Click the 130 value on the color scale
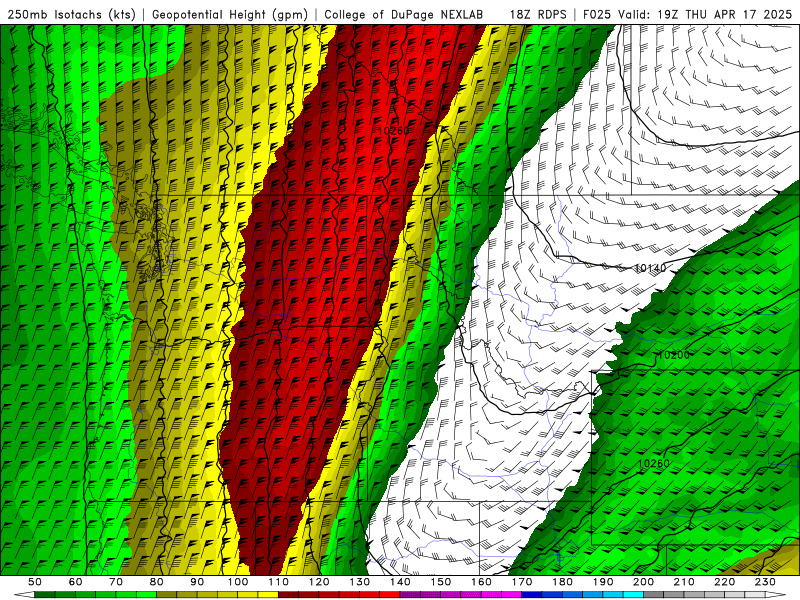The width and height of the screenshot is (800, 600). pyautogui.click(x=360, y=582)
